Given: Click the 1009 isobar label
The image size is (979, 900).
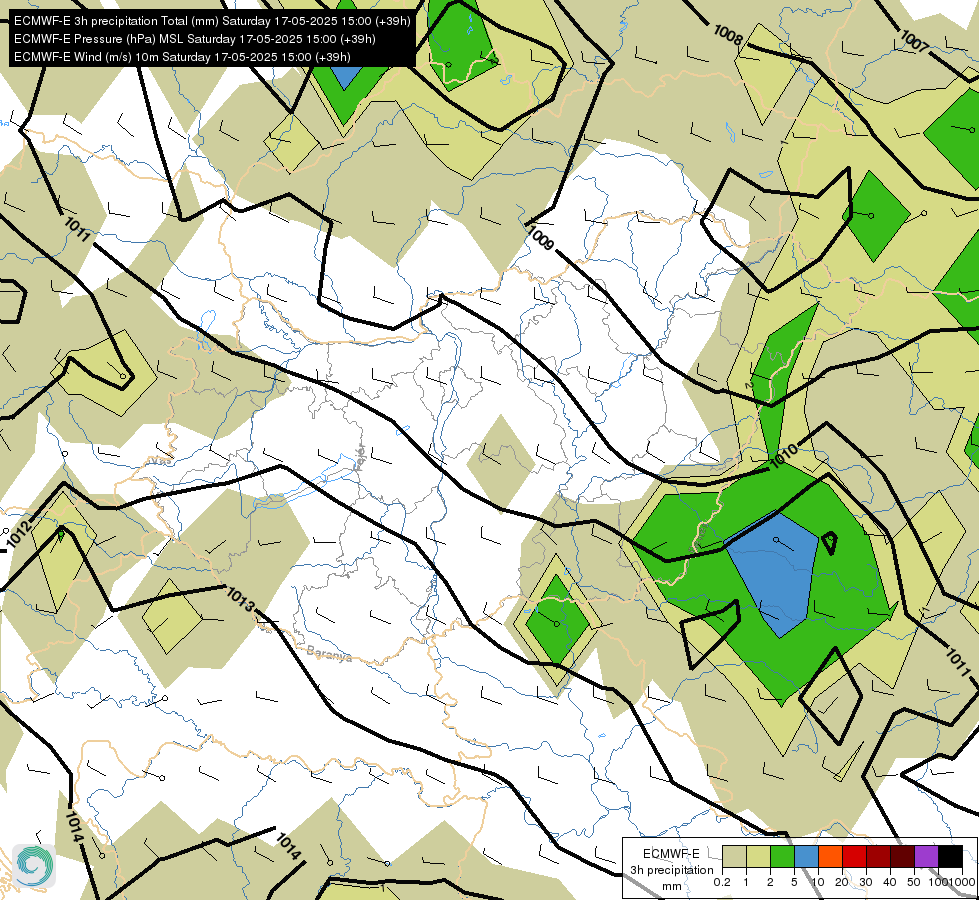Looking at the screenshot, I should [x=541, y=238].
